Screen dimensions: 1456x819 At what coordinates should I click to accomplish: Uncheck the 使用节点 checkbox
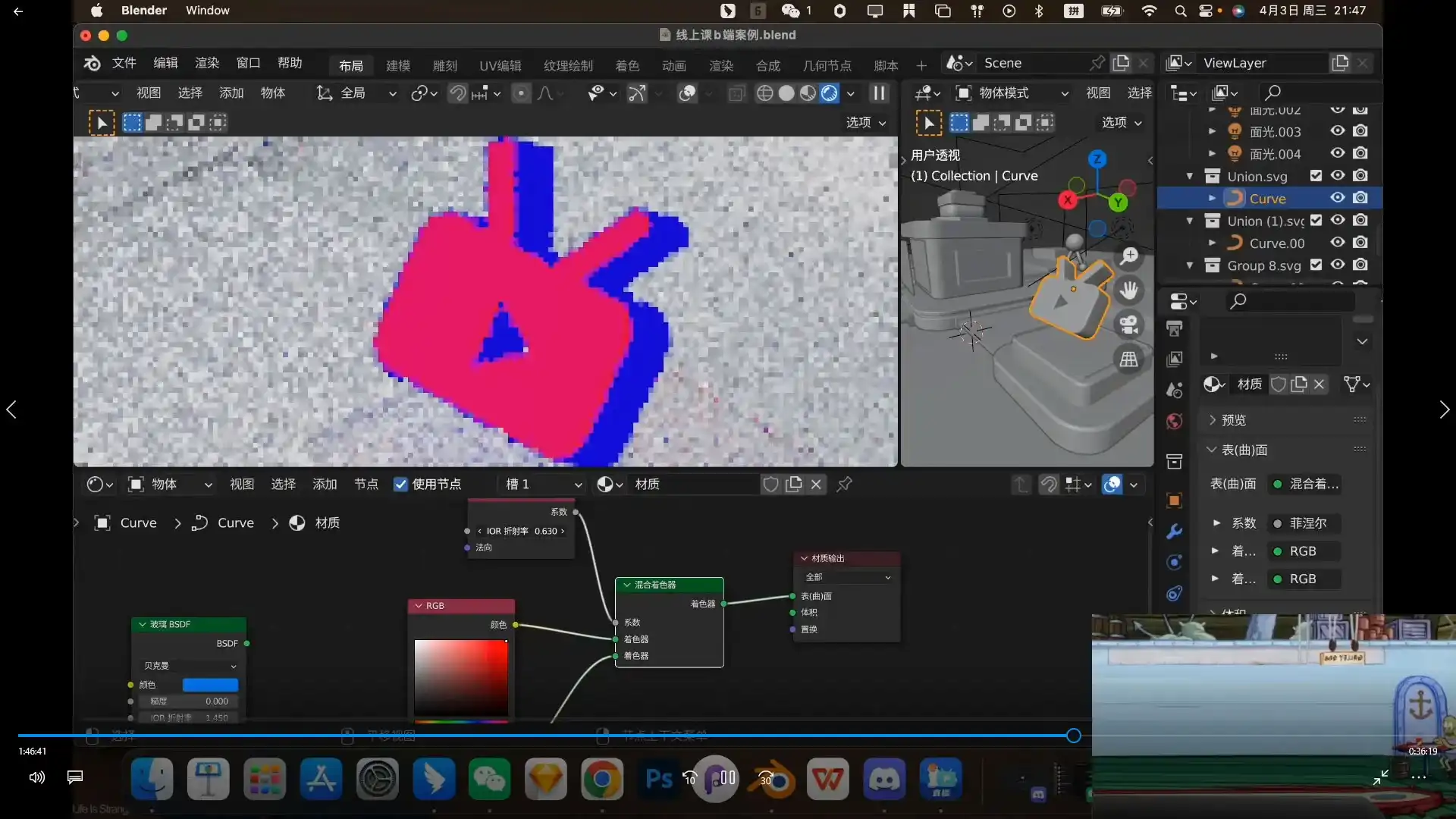click(x=401, y=484)
